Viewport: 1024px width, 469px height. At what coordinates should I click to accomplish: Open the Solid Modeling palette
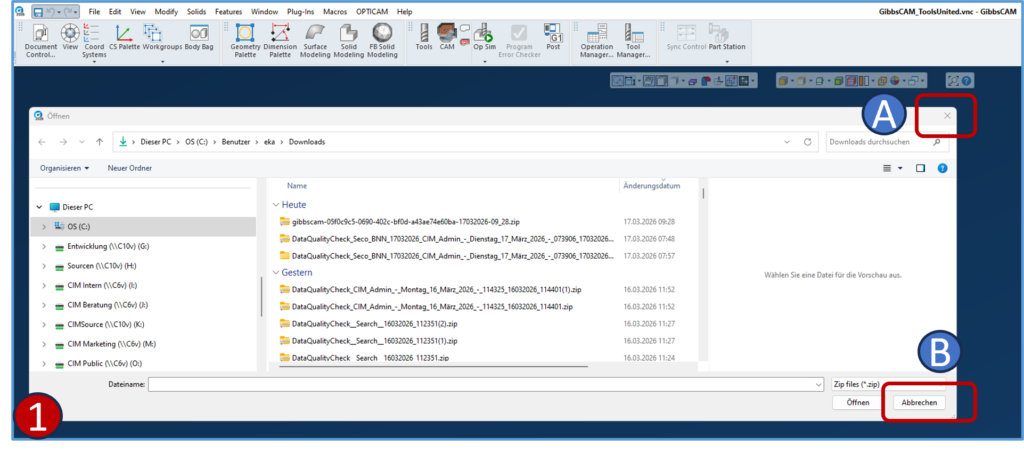click(348, 40)
